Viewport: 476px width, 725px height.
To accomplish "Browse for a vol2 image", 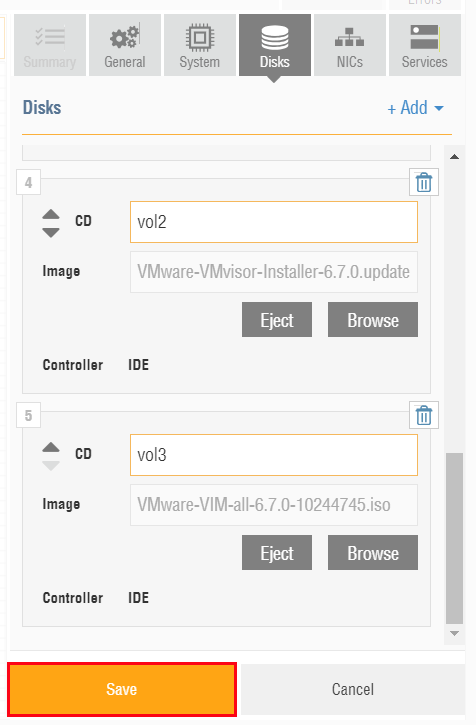I will click(373, 320).
